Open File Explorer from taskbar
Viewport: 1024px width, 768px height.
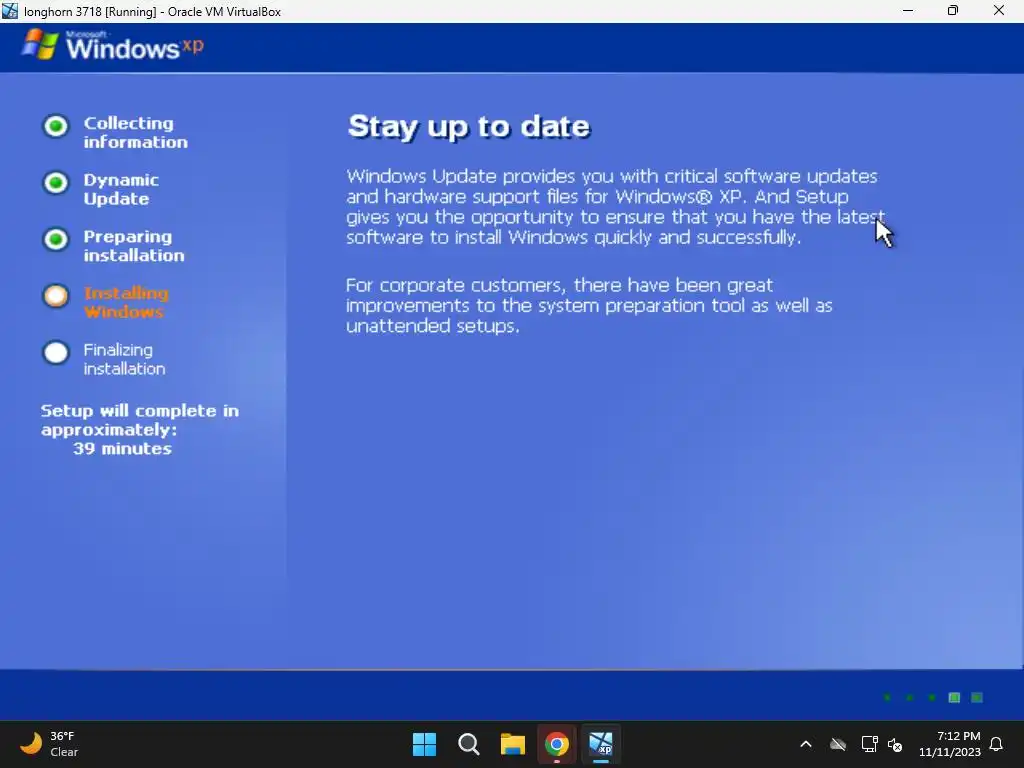pos(513,744)
